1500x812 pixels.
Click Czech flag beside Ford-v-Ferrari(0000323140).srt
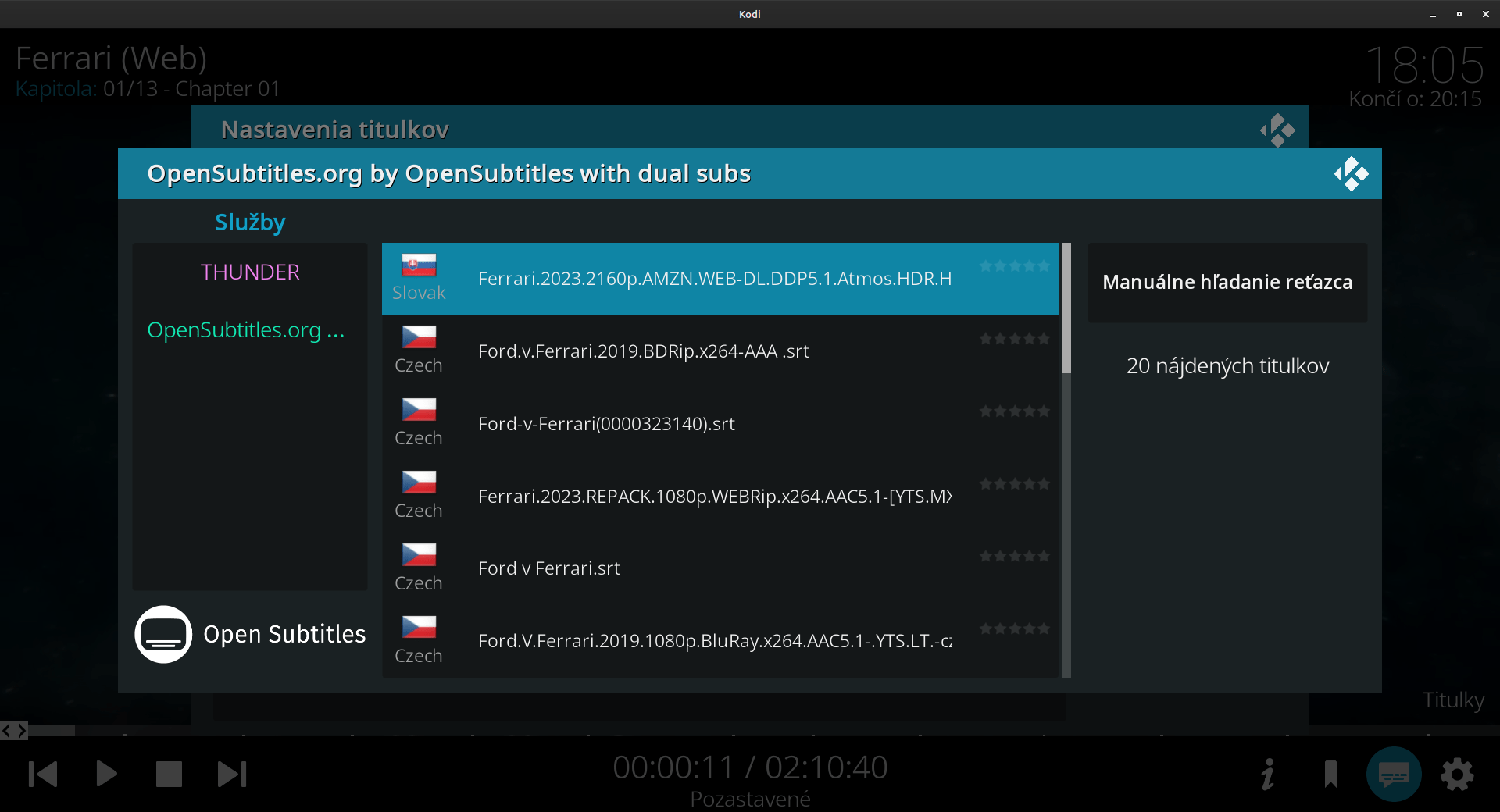[x=419, y=410]
